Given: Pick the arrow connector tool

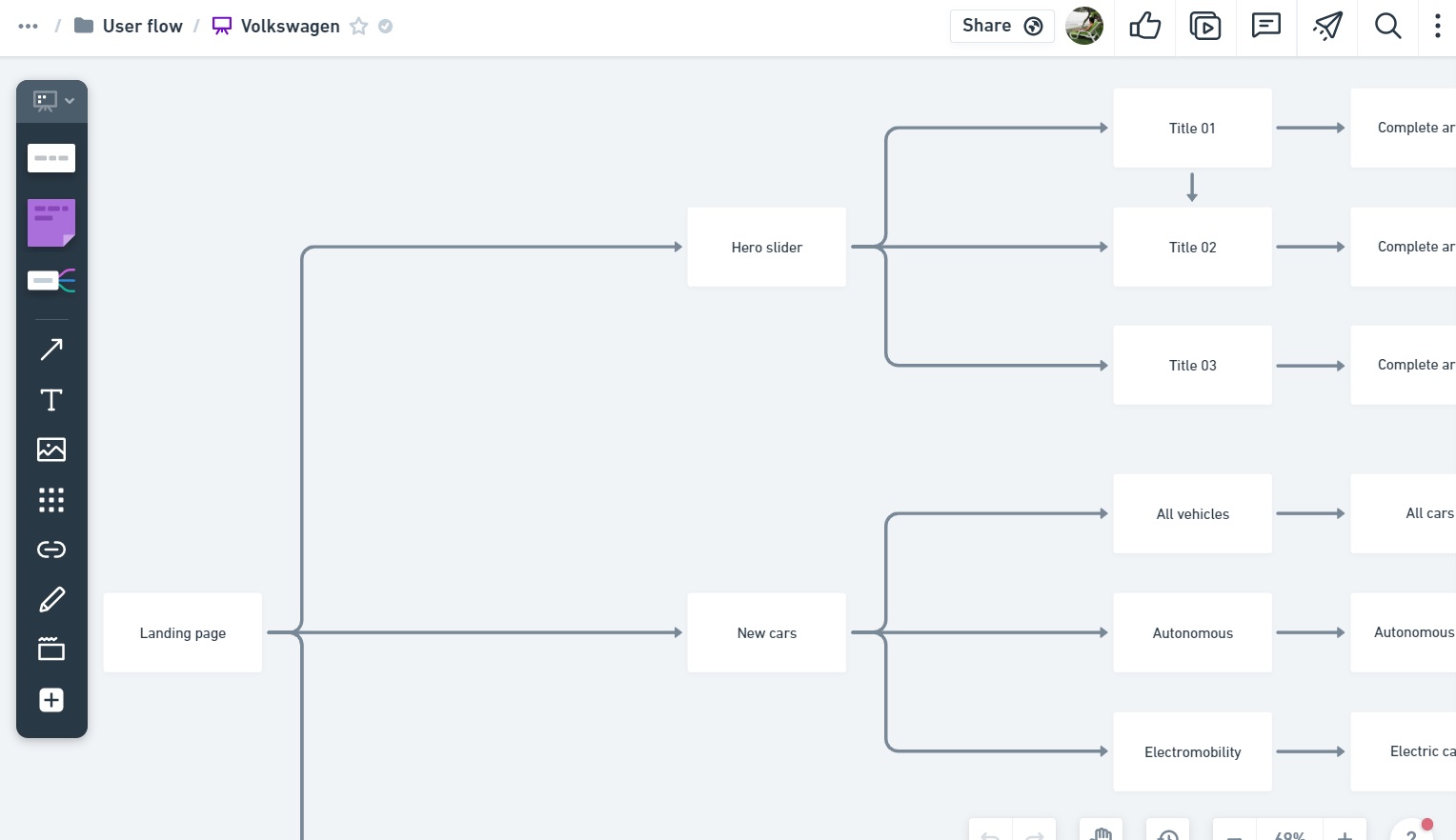Looking at the screenshot, I should pos(51,350).
